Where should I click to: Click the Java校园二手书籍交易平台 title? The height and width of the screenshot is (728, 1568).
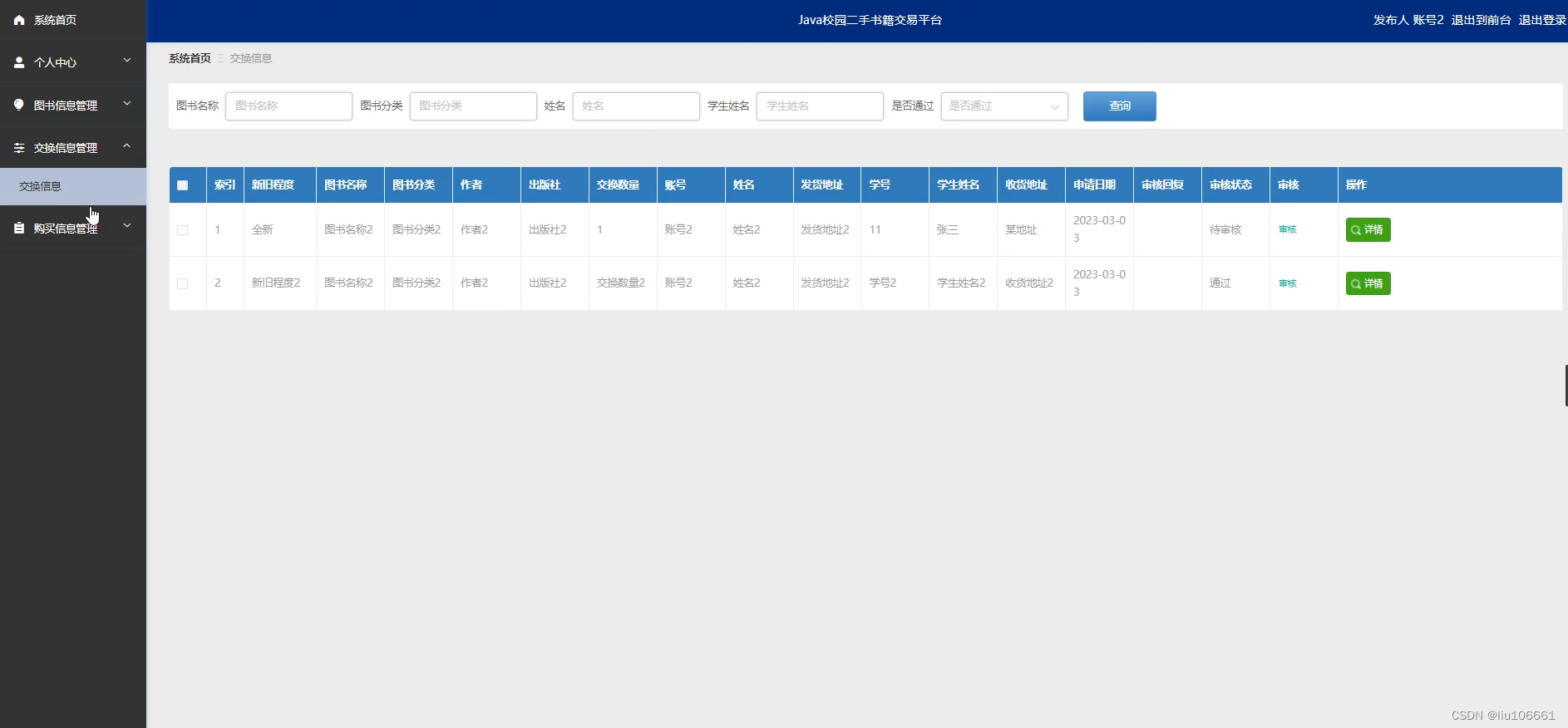click(870, 20)
